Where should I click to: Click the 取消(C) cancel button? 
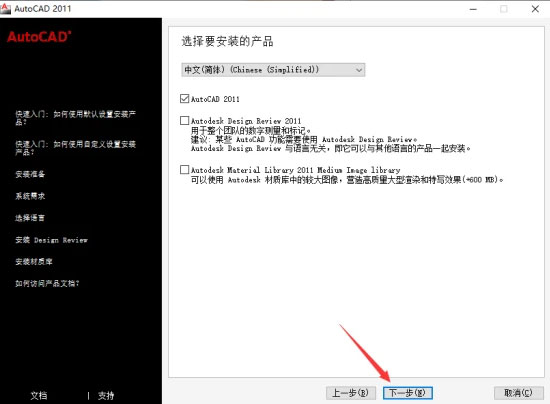(519, 393)
